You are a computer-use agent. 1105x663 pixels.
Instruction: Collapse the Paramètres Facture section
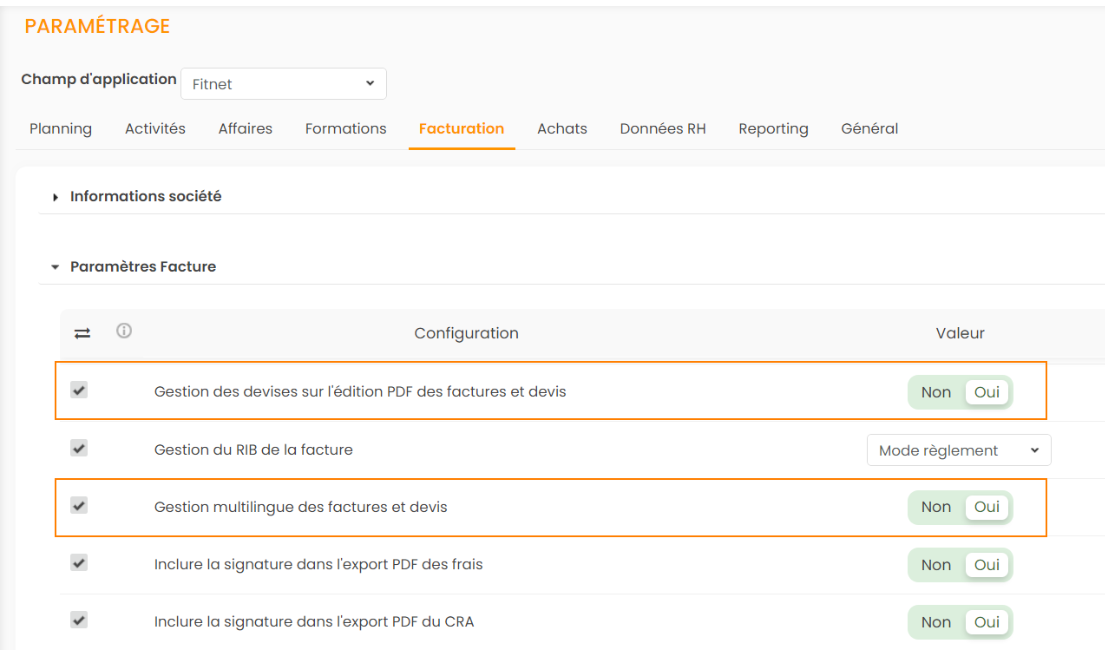click(x=142, y=267)
